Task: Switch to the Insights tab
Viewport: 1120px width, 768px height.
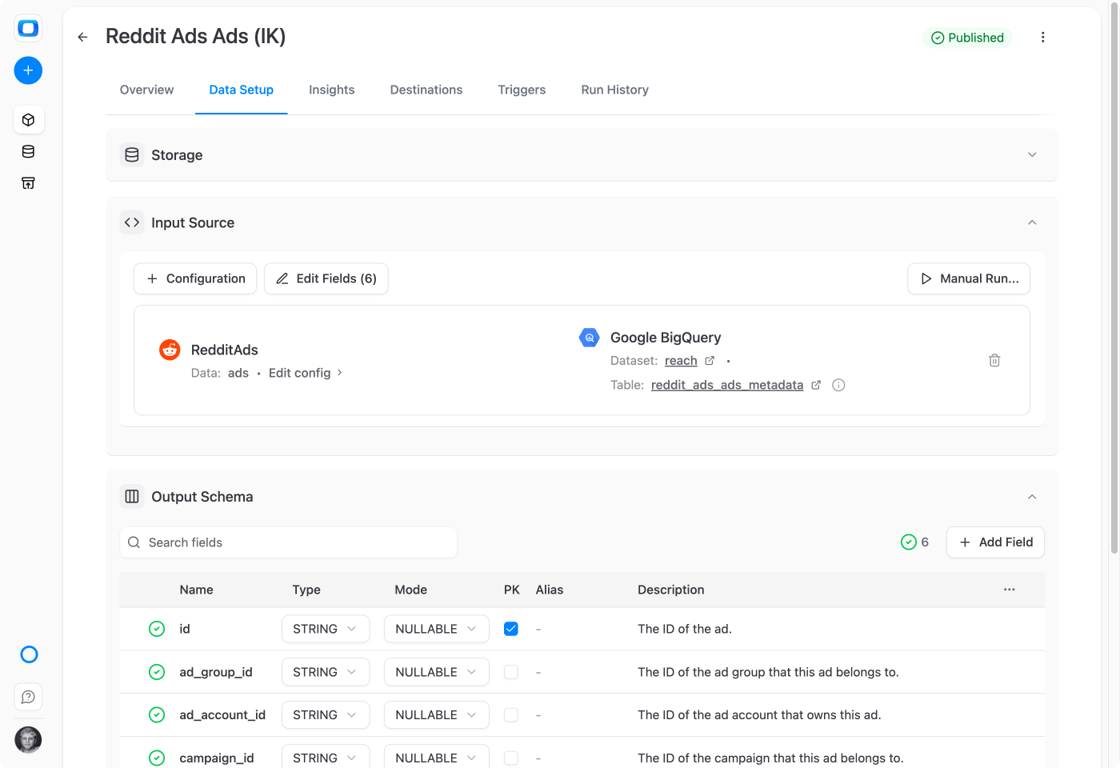Action: point(331,90)
